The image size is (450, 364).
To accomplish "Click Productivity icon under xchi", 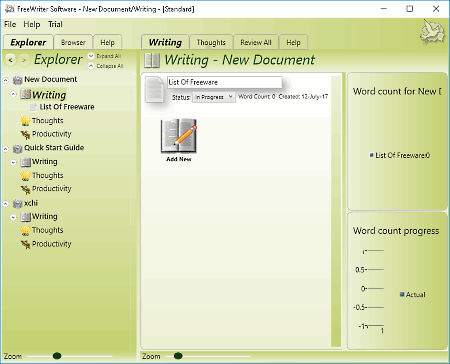I will pyautogui.click(x=25, y=244).
